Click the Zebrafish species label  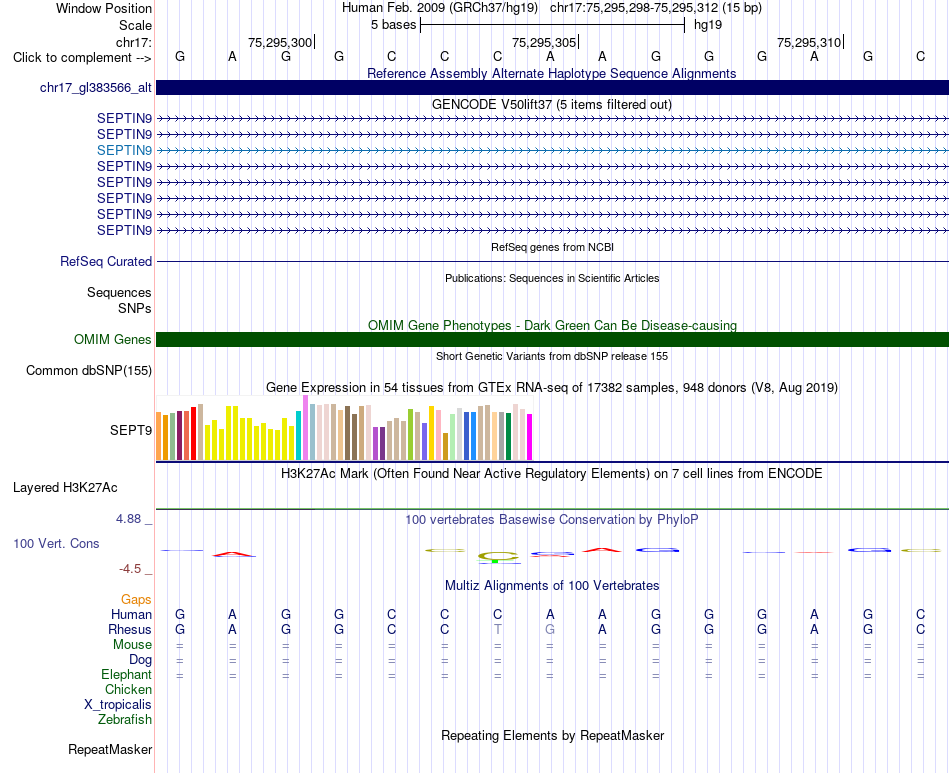point(125,720)
